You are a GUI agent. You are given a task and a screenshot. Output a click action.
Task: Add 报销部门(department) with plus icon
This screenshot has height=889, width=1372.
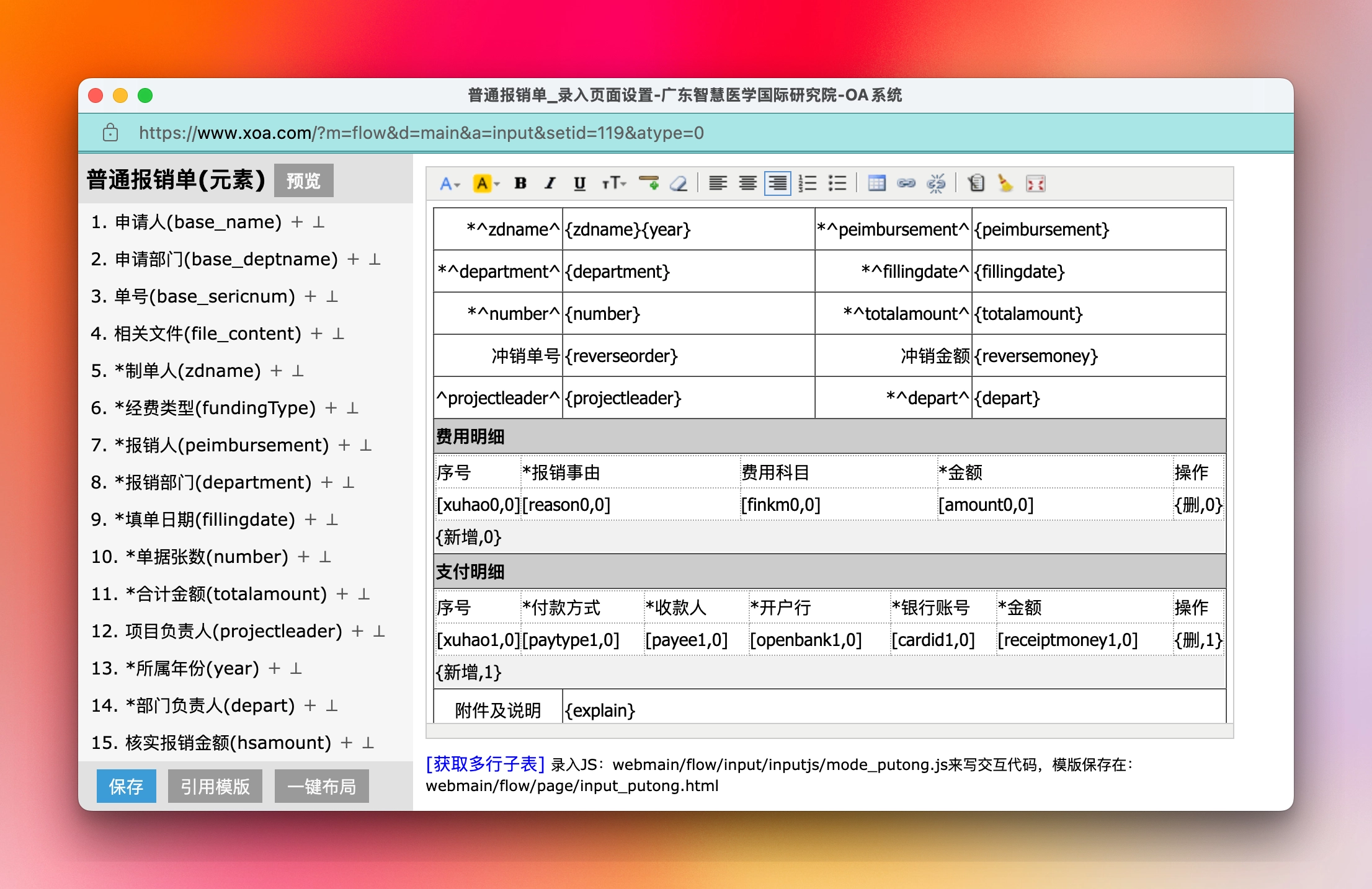click(x=327, y=482)
